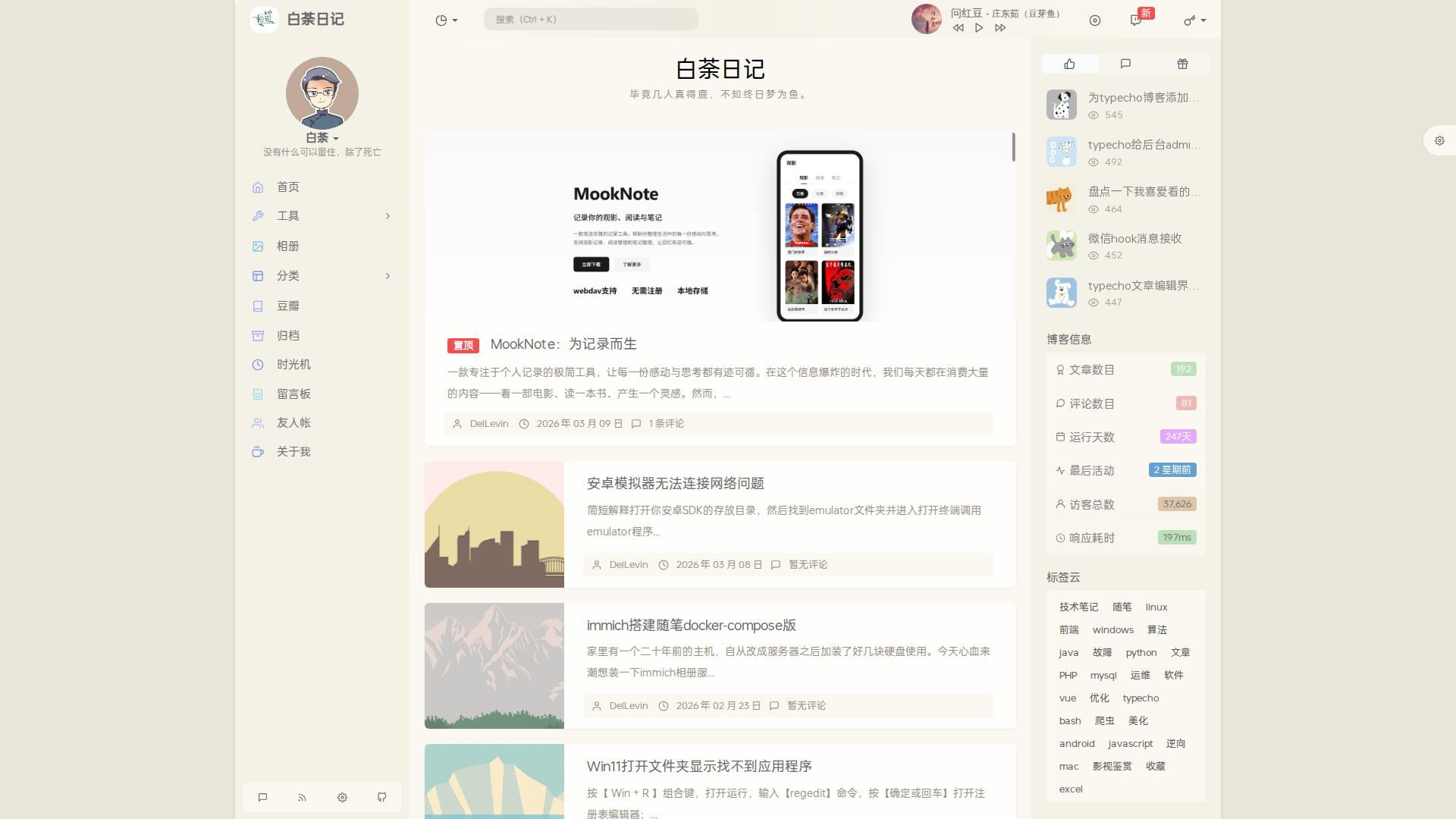
Task: Open the 相册 album page
Action: click(x=287, y=246)
